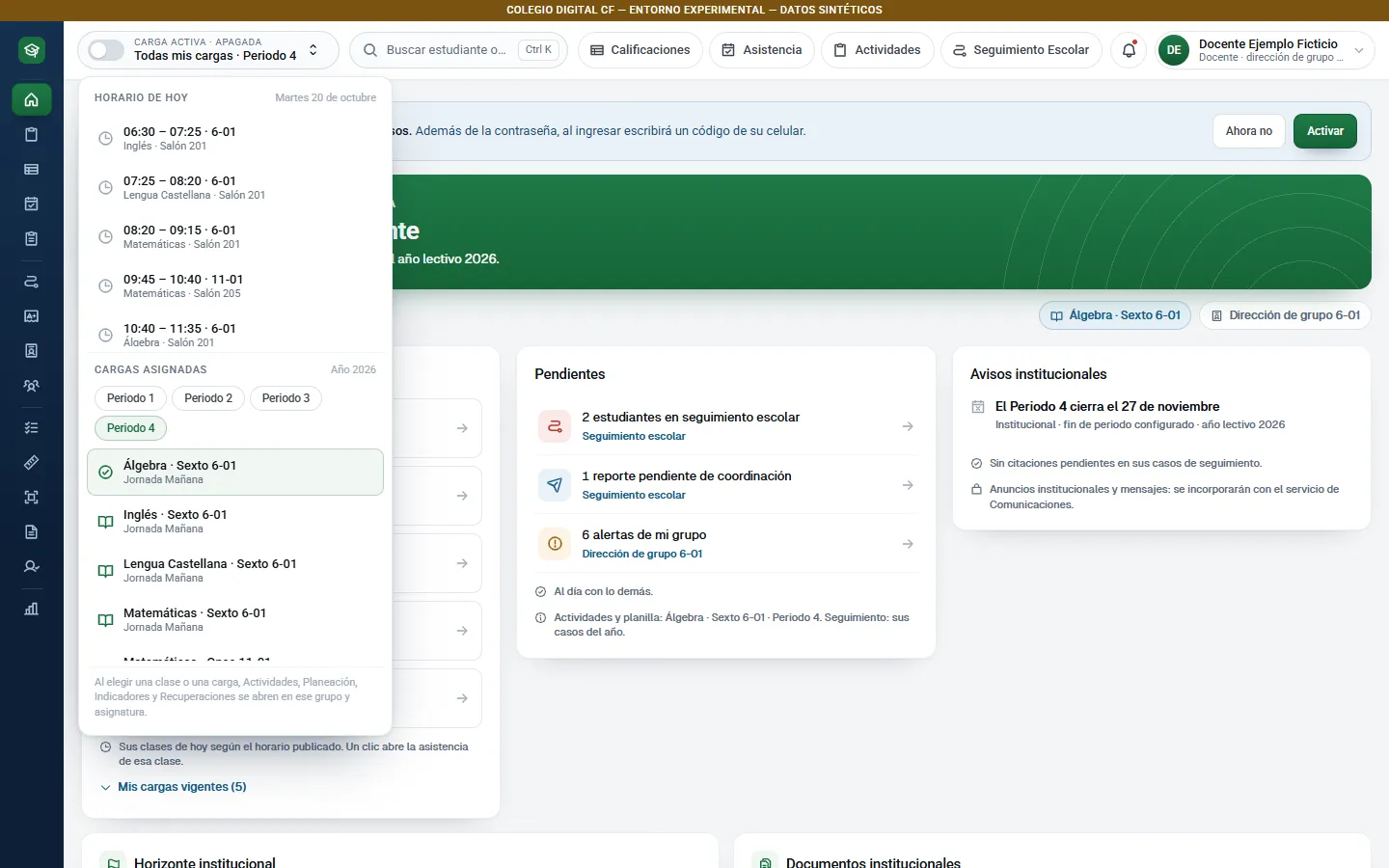Open the statistics bar chart sidebar icon

[x=32, y=609]
